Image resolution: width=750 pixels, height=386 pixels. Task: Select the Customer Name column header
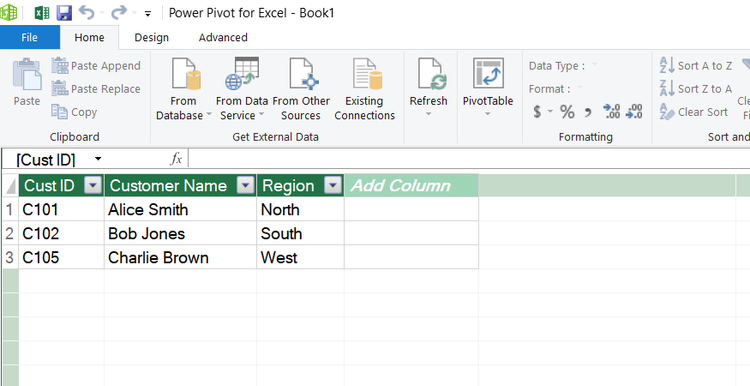pyautogui.click(x=168, y=186)
